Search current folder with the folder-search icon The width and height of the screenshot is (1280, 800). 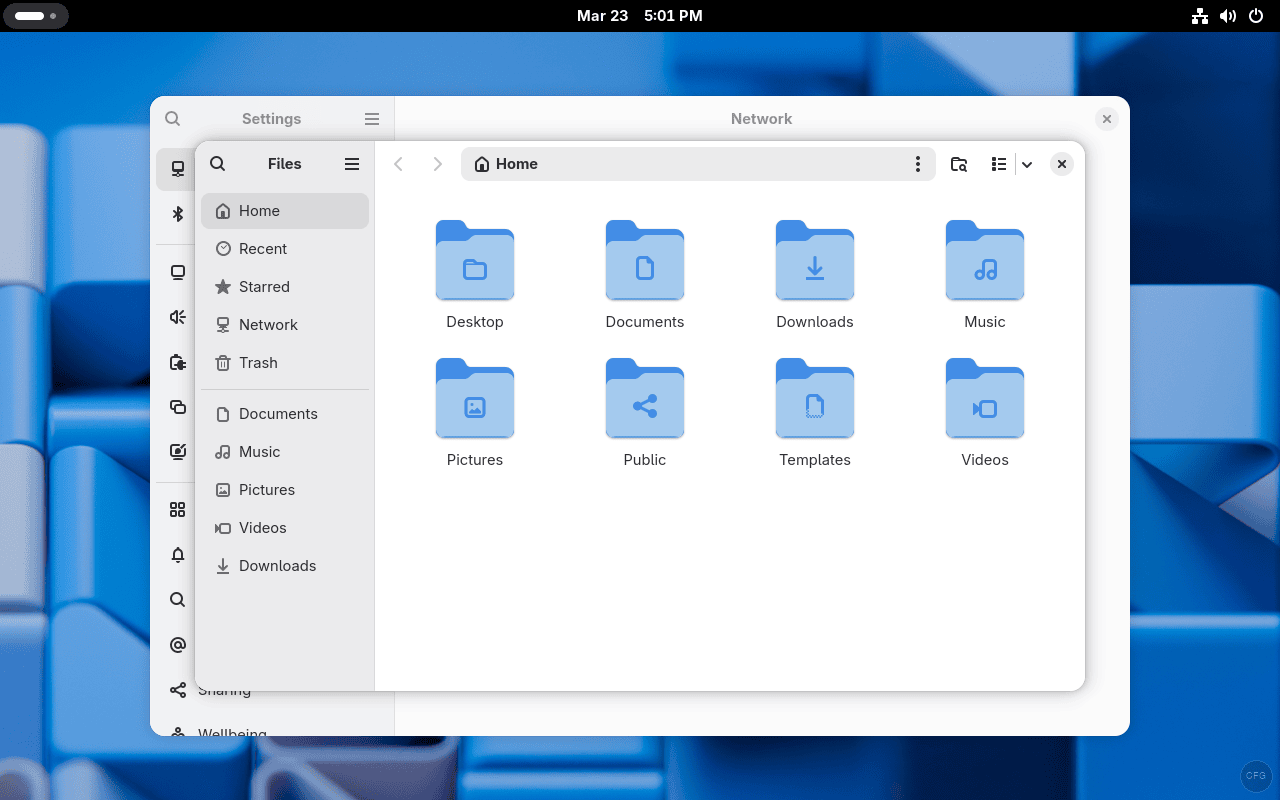pyautogui.click(x=959, y=163)
